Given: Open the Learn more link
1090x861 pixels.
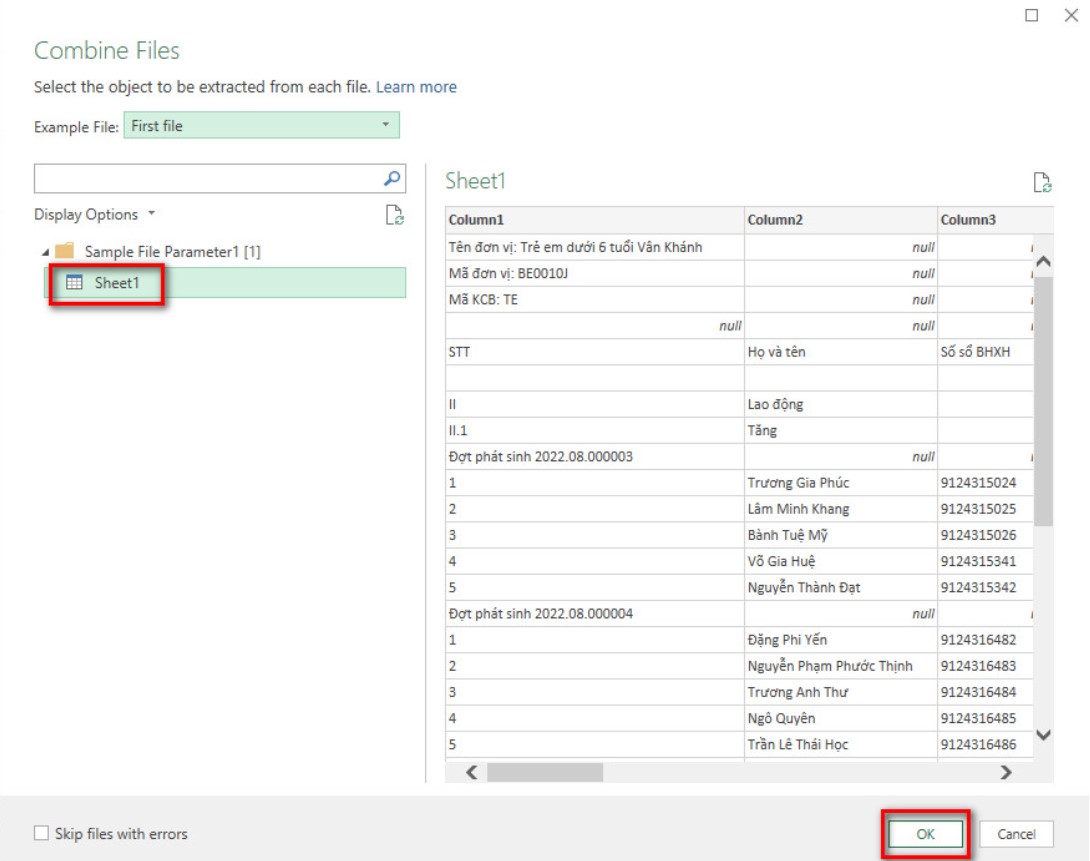Looking at the screenshot, I should pos(416,87).
